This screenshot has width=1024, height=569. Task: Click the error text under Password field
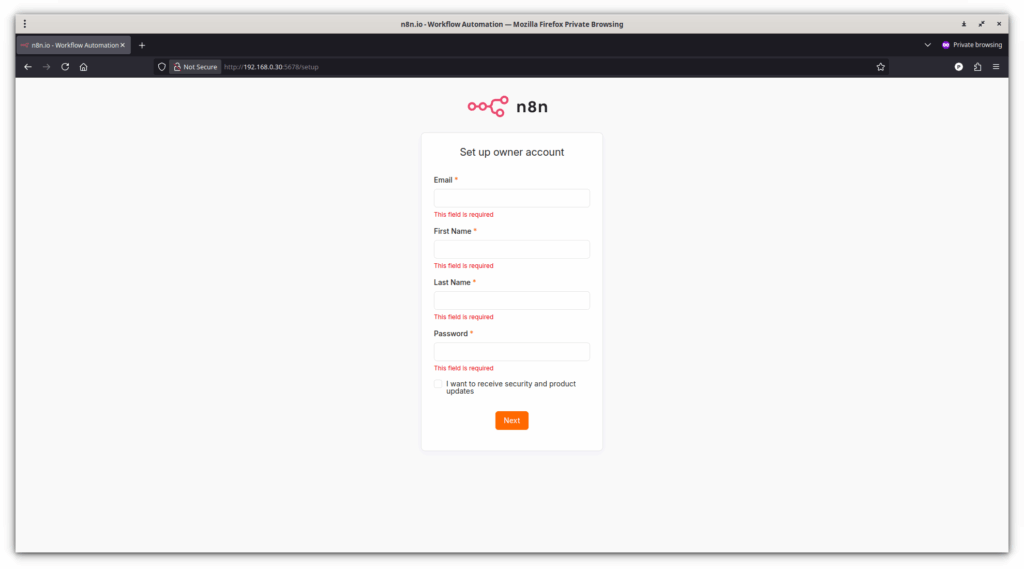pos(464,368)
